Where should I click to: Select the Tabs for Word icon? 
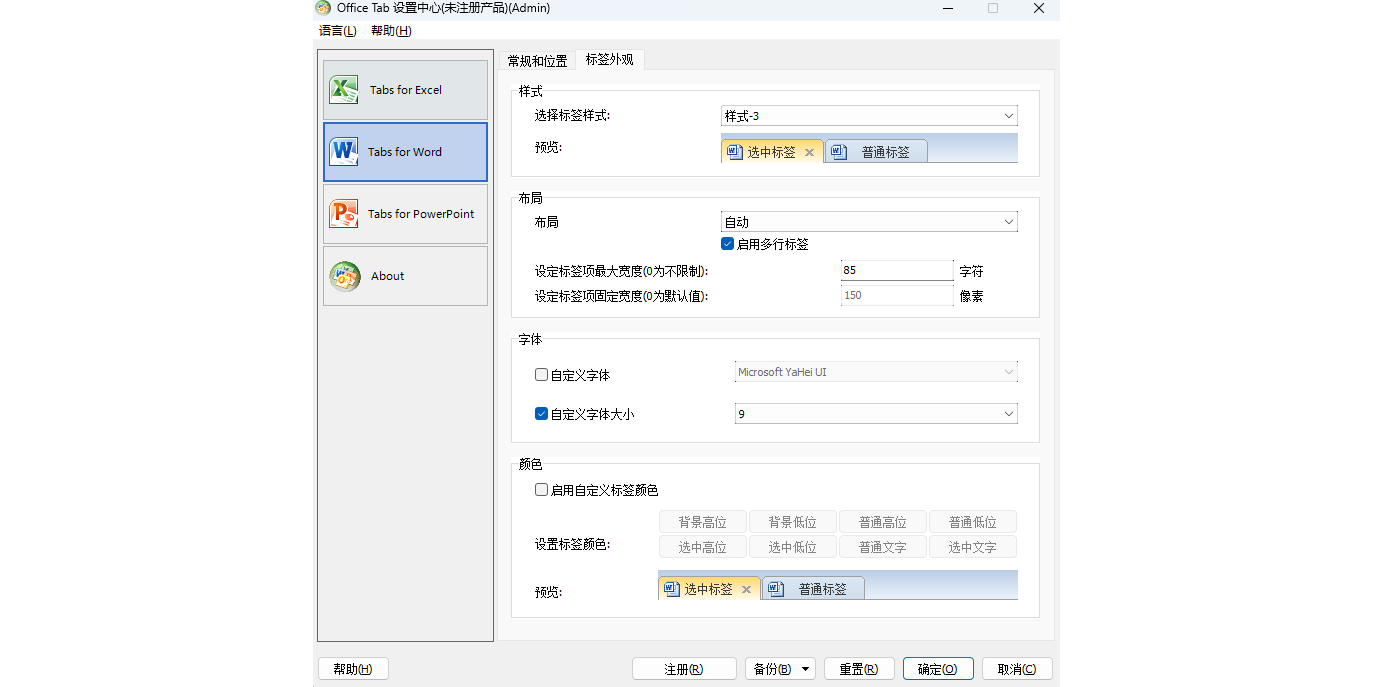(x=344, y=151)
